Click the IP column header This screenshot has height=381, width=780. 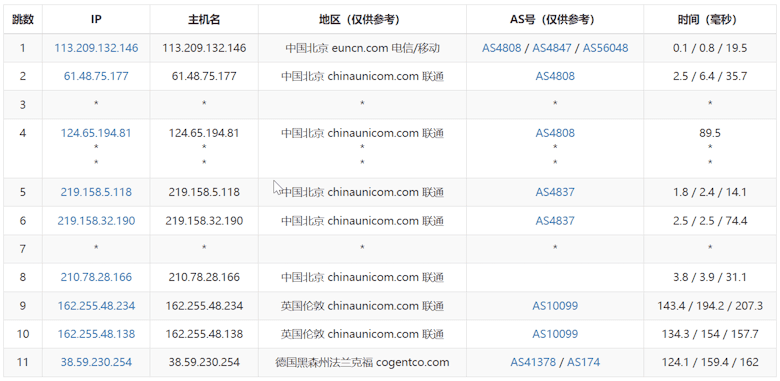[x=96, y=19]
